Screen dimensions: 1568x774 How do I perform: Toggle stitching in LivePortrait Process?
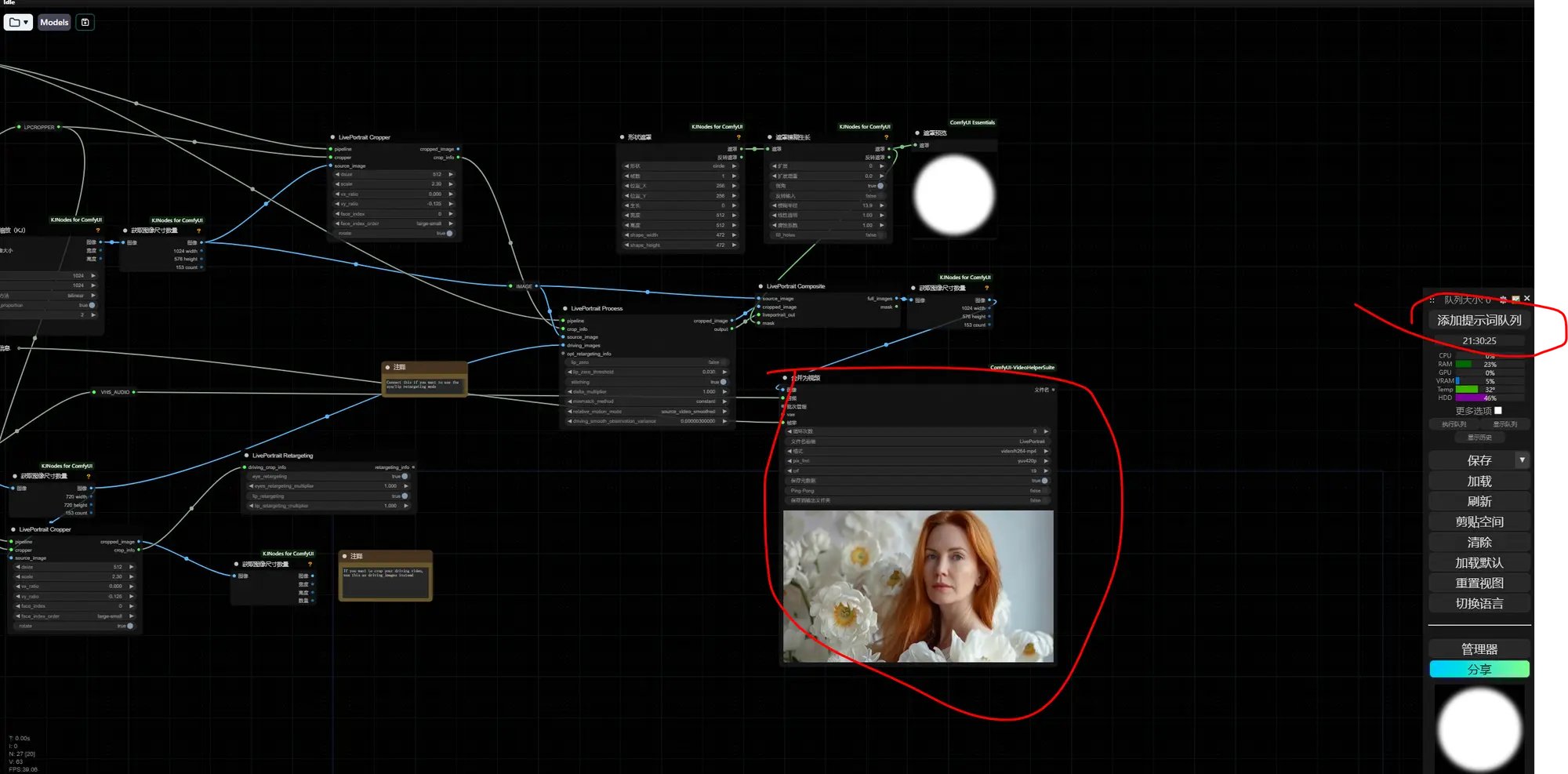click(x=647, y=382)
